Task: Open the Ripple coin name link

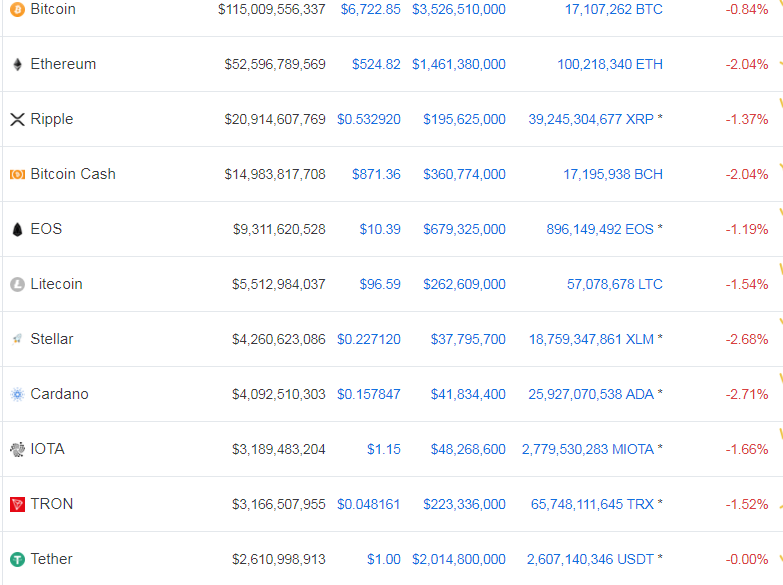Action: [51, 119]
